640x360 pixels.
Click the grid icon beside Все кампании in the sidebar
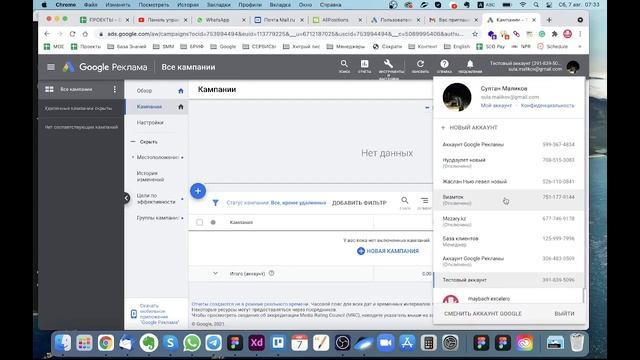click(49, 89)
